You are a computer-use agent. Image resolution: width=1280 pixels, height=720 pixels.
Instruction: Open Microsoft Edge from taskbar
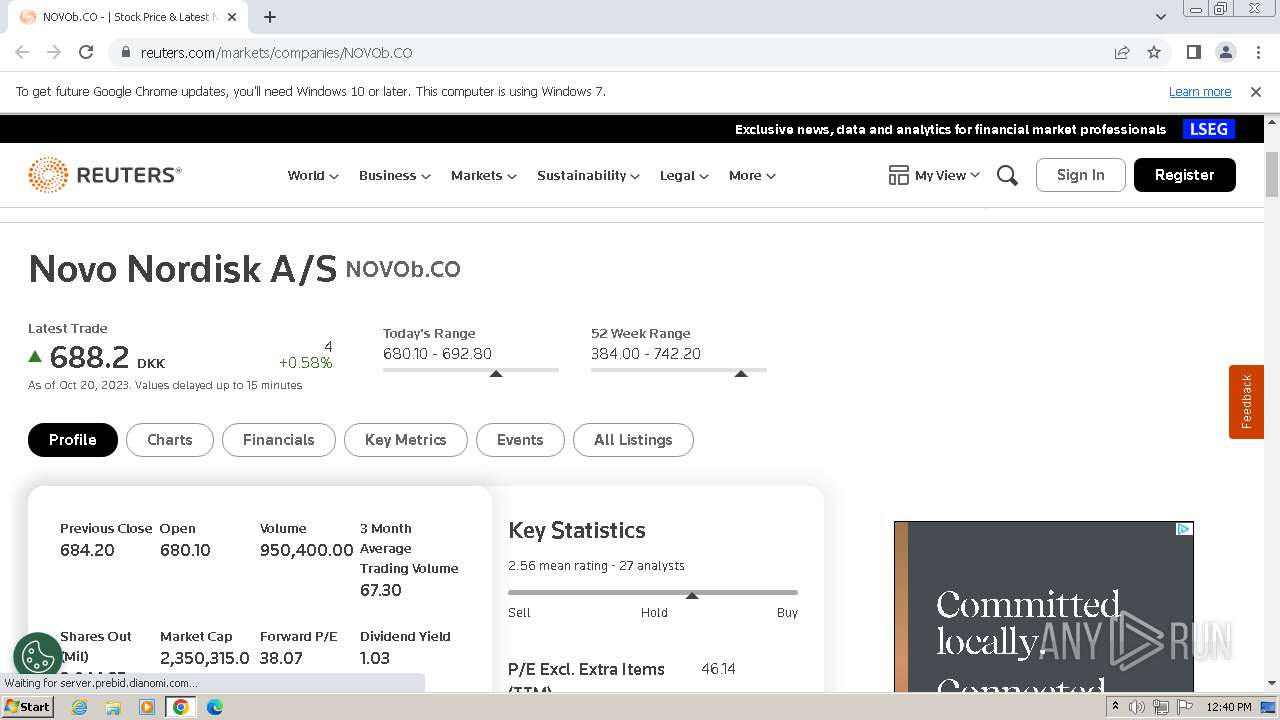[215, 707]
